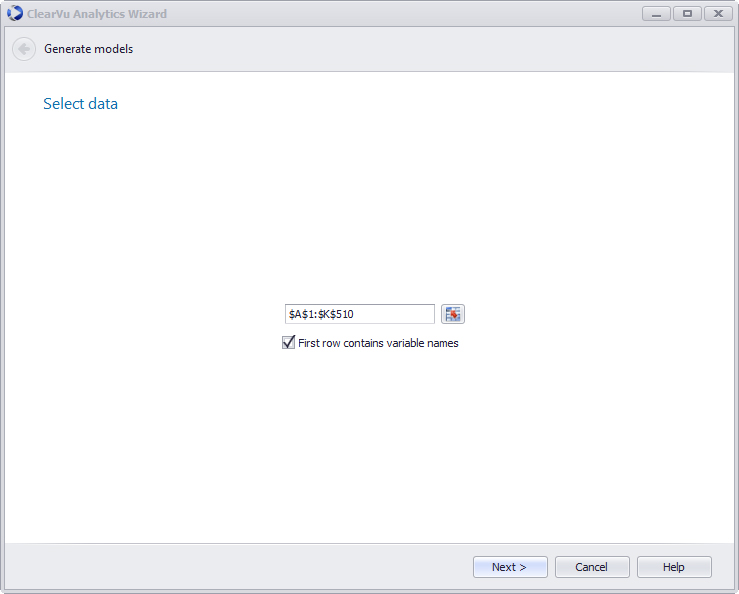Click the back arrow icon

pyautogui.click(x=24, y=49)
